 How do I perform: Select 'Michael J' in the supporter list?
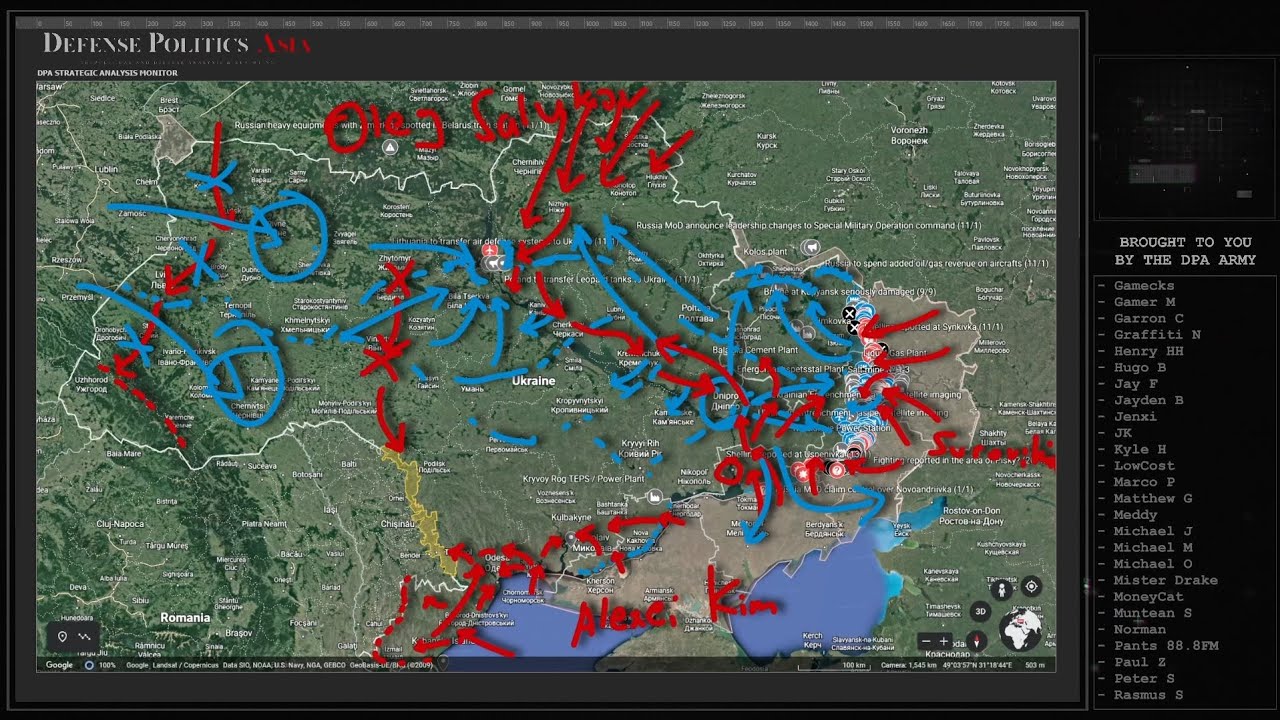pyautogui.click(x=1153, y=531)
